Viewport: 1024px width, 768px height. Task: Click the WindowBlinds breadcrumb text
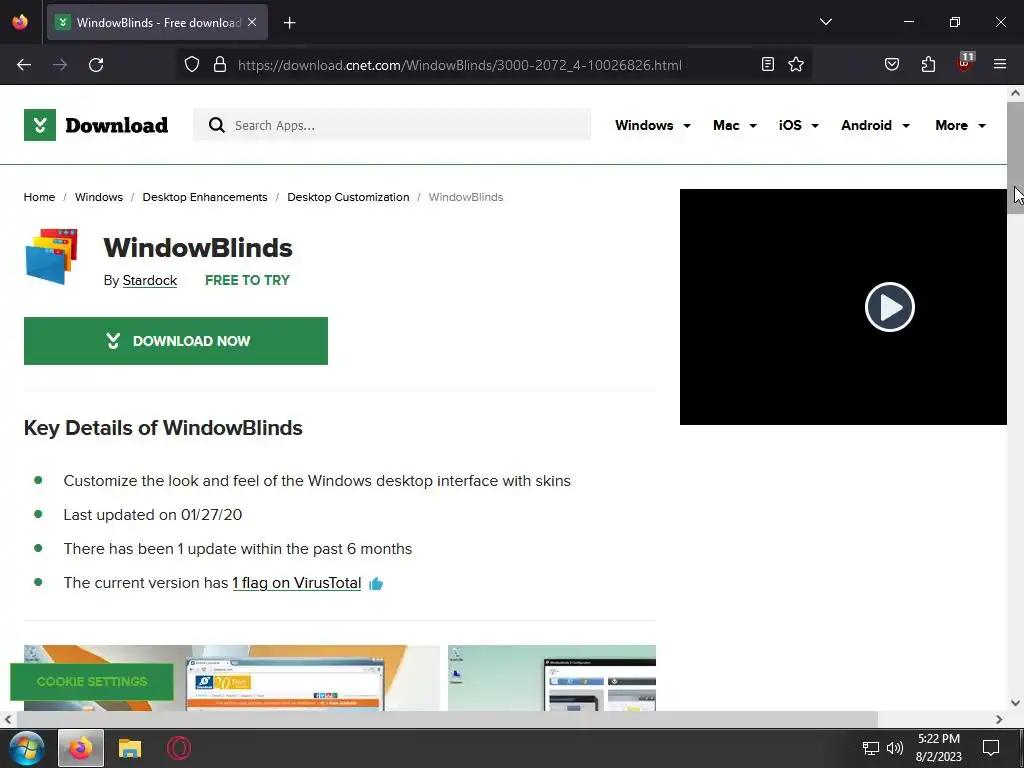(466, 197)
